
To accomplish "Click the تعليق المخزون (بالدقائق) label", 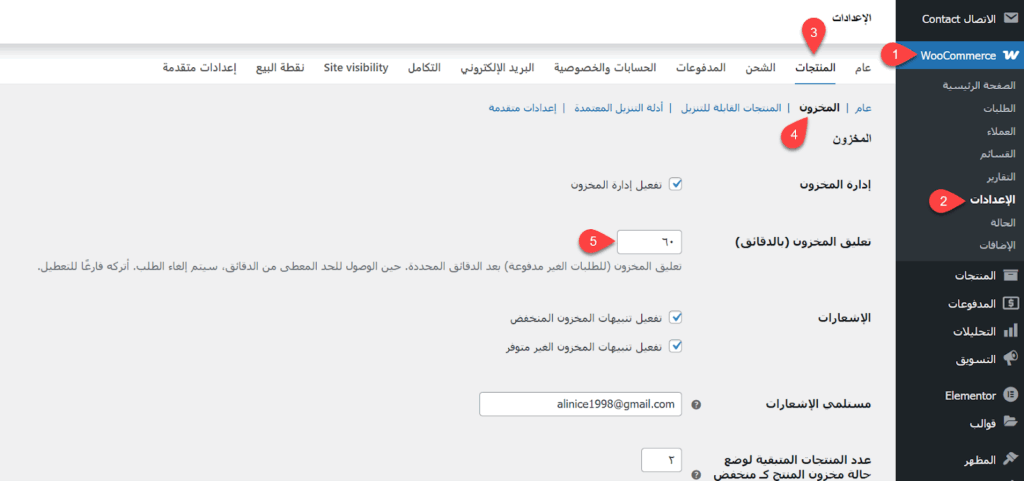I will pos(803,242).
